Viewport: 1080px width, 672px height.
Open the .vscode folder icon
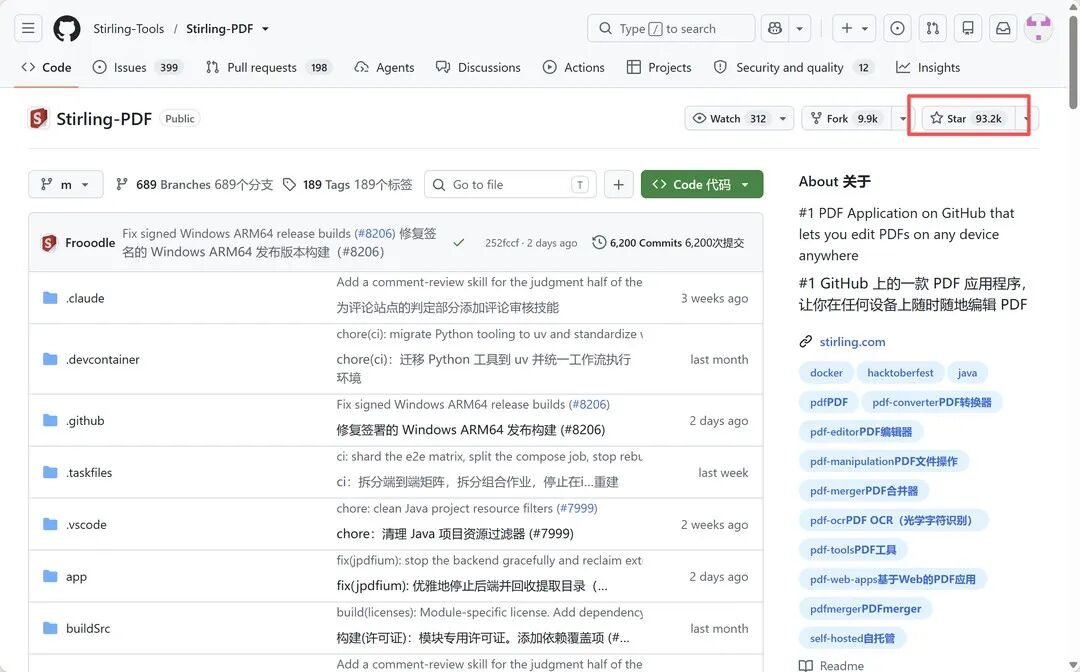click(50, 524)
